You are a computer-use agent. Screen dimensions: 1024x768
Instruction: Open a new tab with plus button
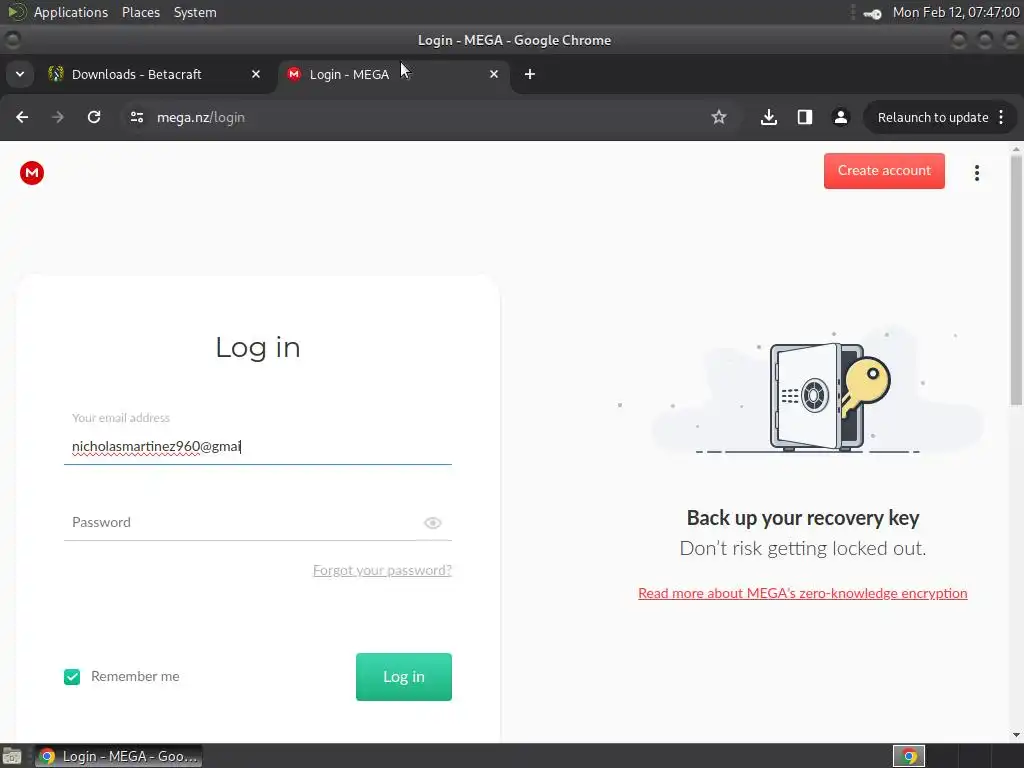(x=530, y=74)
